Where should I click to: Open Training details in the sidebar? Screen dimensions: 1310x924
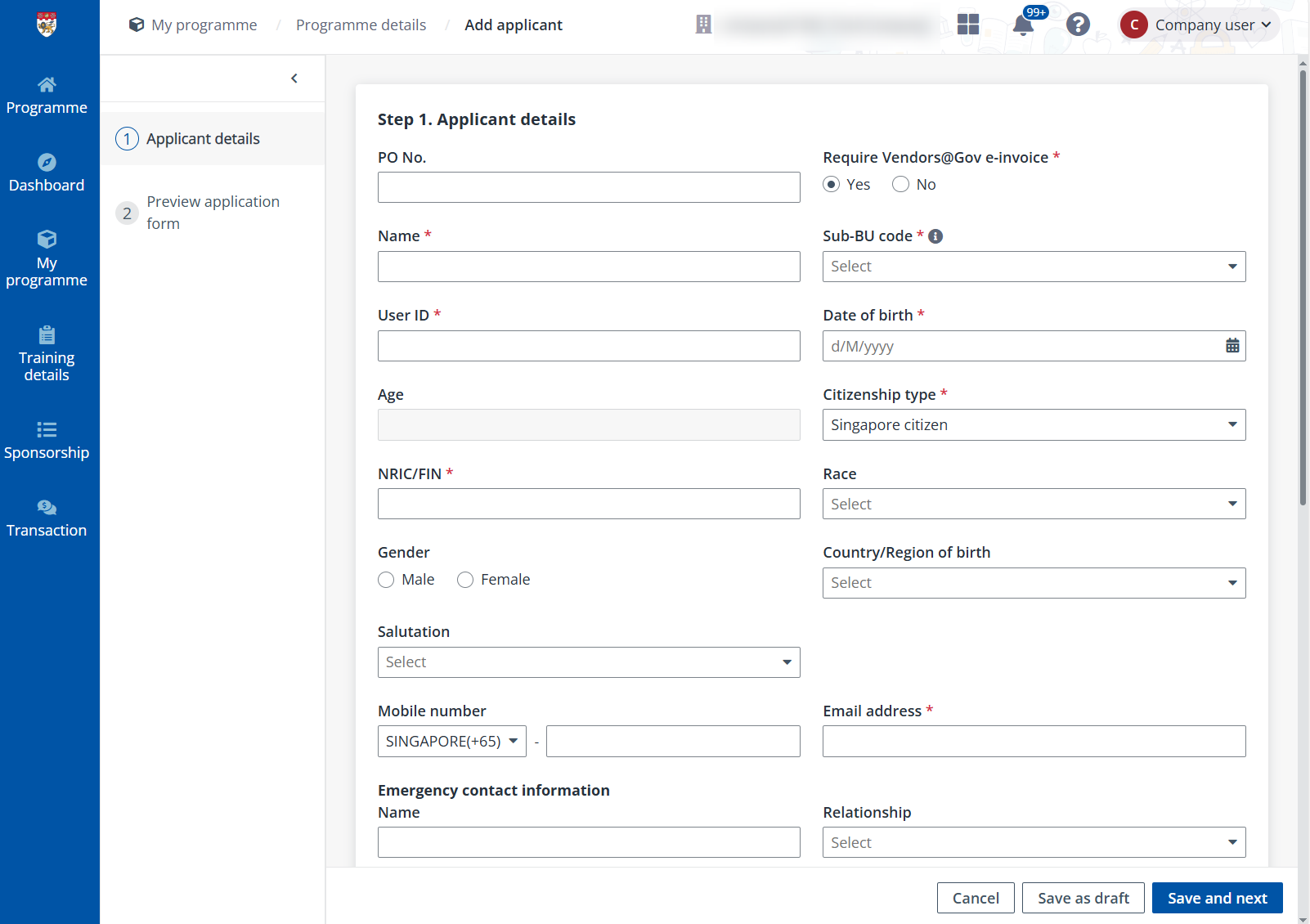click(47, 353)
